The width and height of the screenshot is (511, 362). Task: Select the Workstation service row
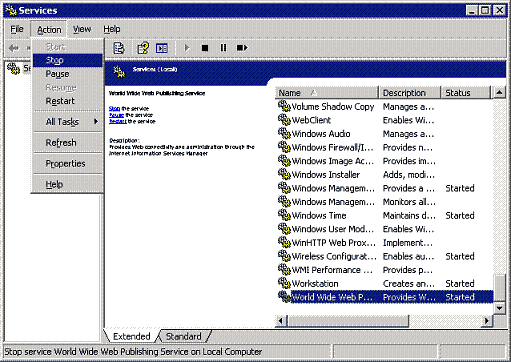tap(385, 284)
